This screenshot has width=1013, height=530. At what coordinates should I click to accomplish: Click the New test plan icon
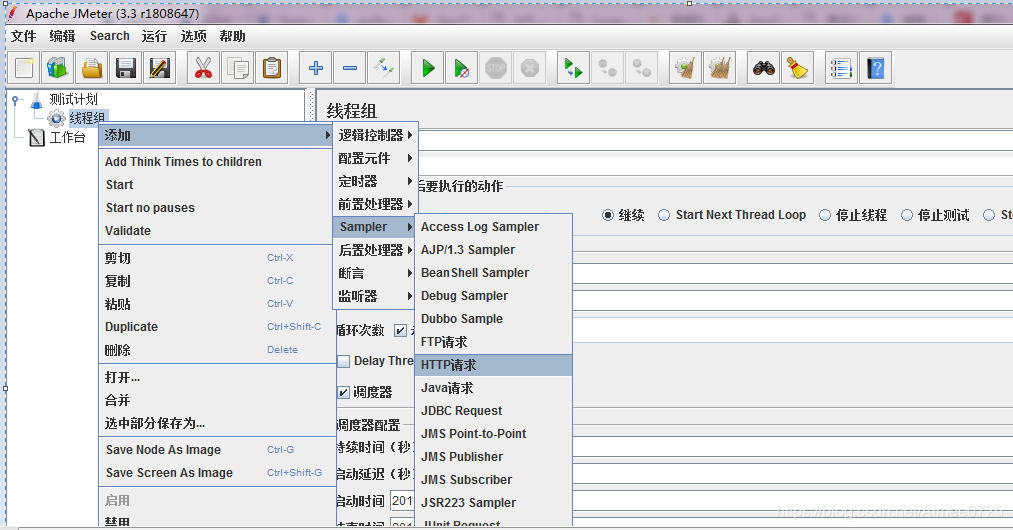point(24,68)
